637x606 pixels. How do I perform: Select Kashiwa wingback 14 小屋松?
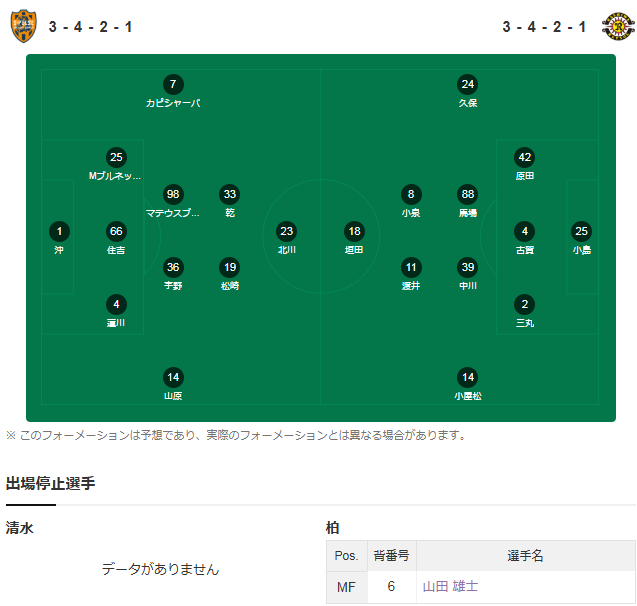point(468,378)
